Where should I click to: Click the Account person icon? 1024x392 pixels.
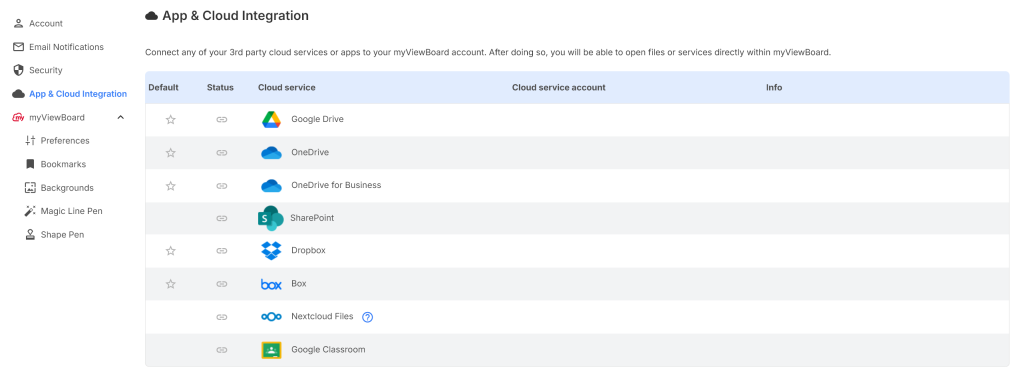(18, 24)
